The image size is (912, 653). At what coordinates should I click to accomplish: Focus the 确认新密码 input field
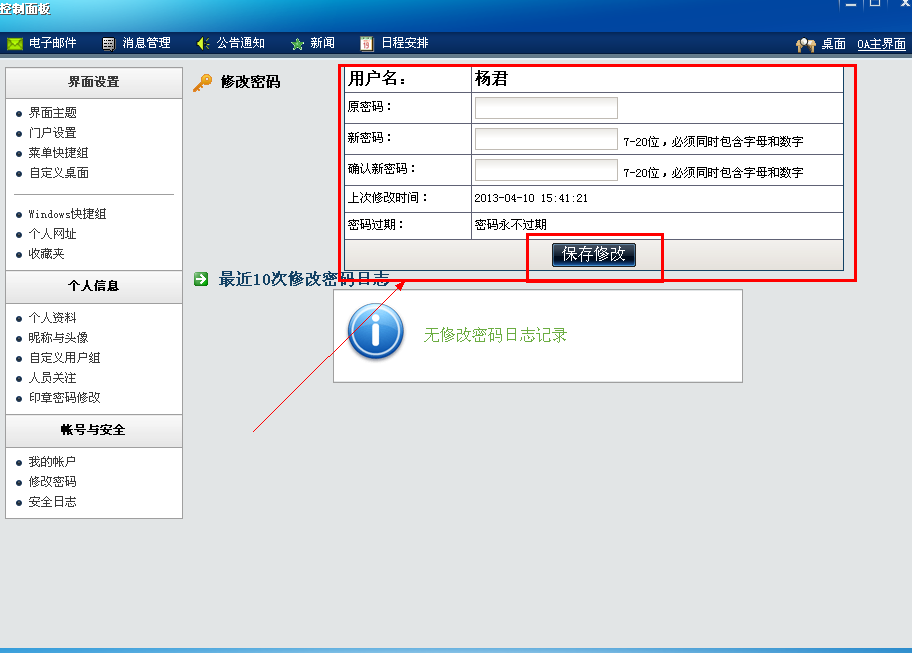546,170
